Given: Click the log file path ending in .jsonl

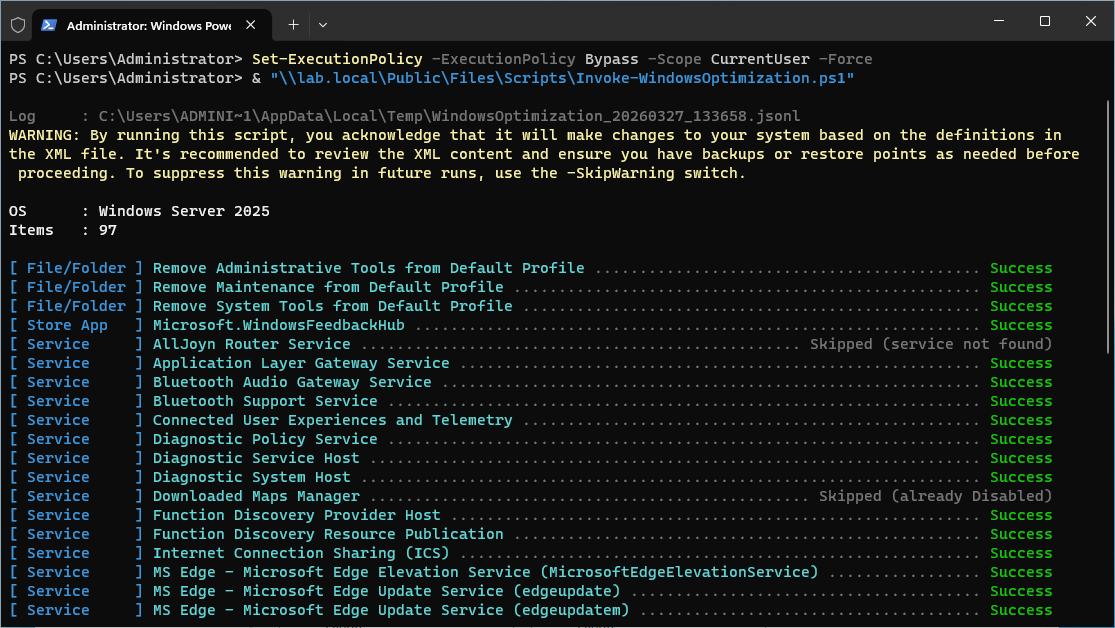Looking at the screenshot, I should click(x=449, y=116).
